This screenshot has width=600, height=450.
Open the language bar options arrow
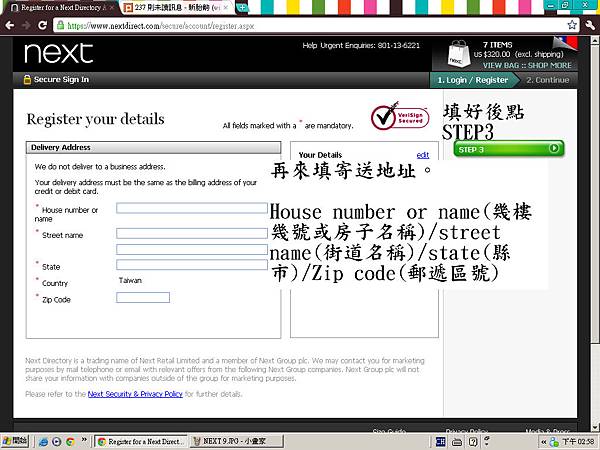(x=487, y=442)
